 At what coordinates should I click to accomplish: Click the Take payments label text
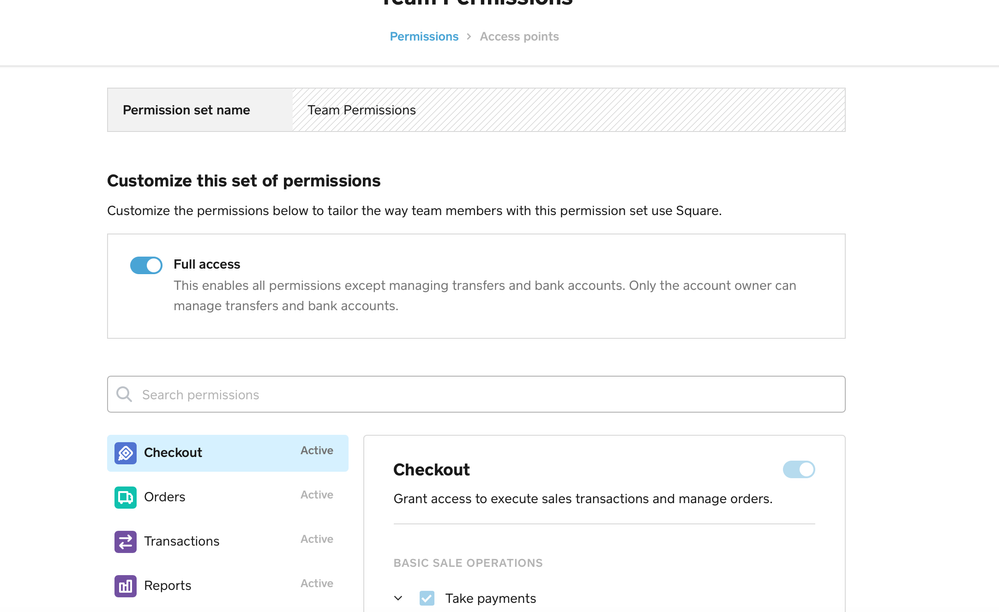(490, 598)
